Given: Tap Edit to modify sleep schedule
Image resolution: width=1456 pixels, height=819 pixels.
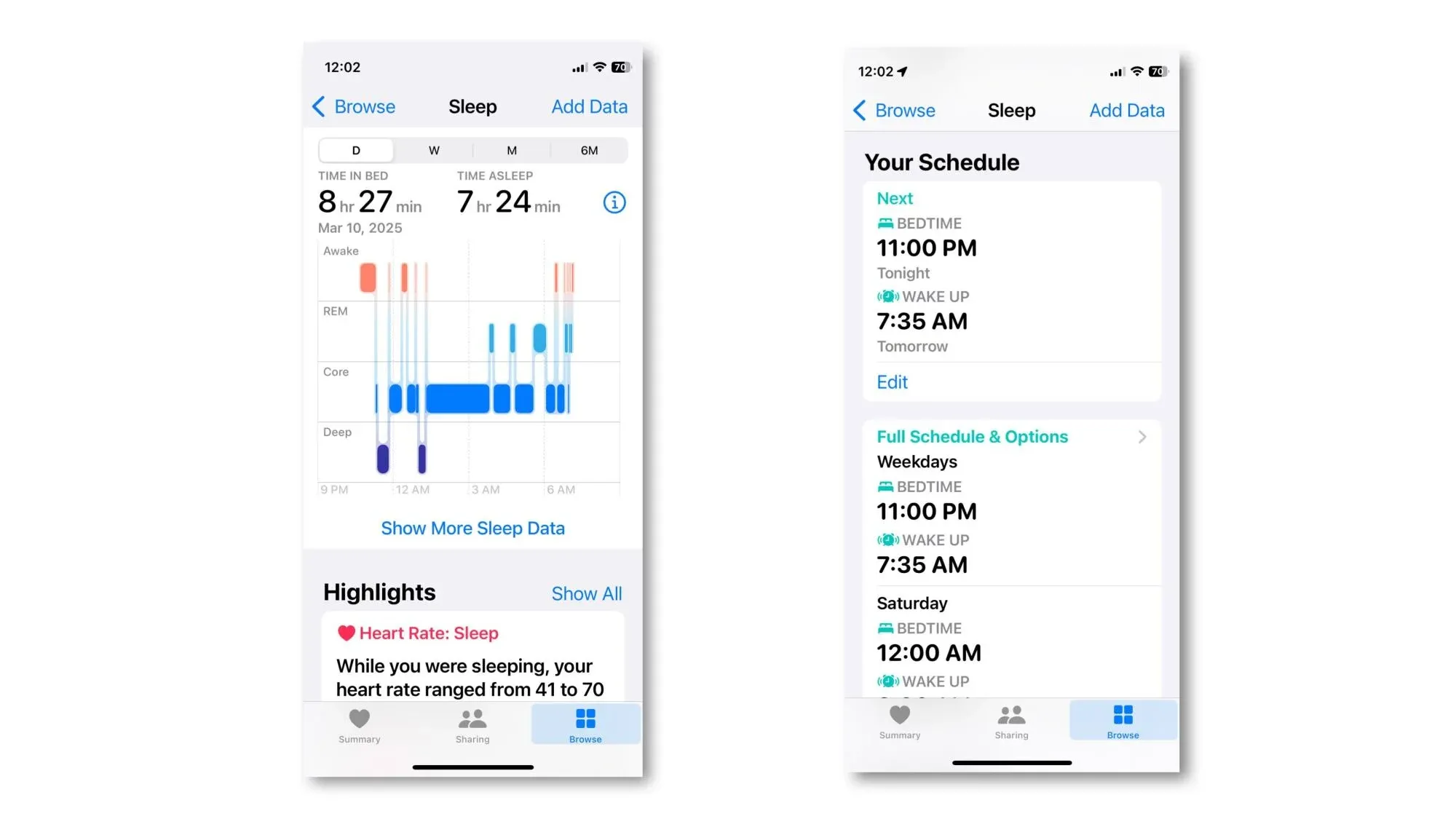Looking at the screenshot, I should pyautogui.click(x=891, y=381).
